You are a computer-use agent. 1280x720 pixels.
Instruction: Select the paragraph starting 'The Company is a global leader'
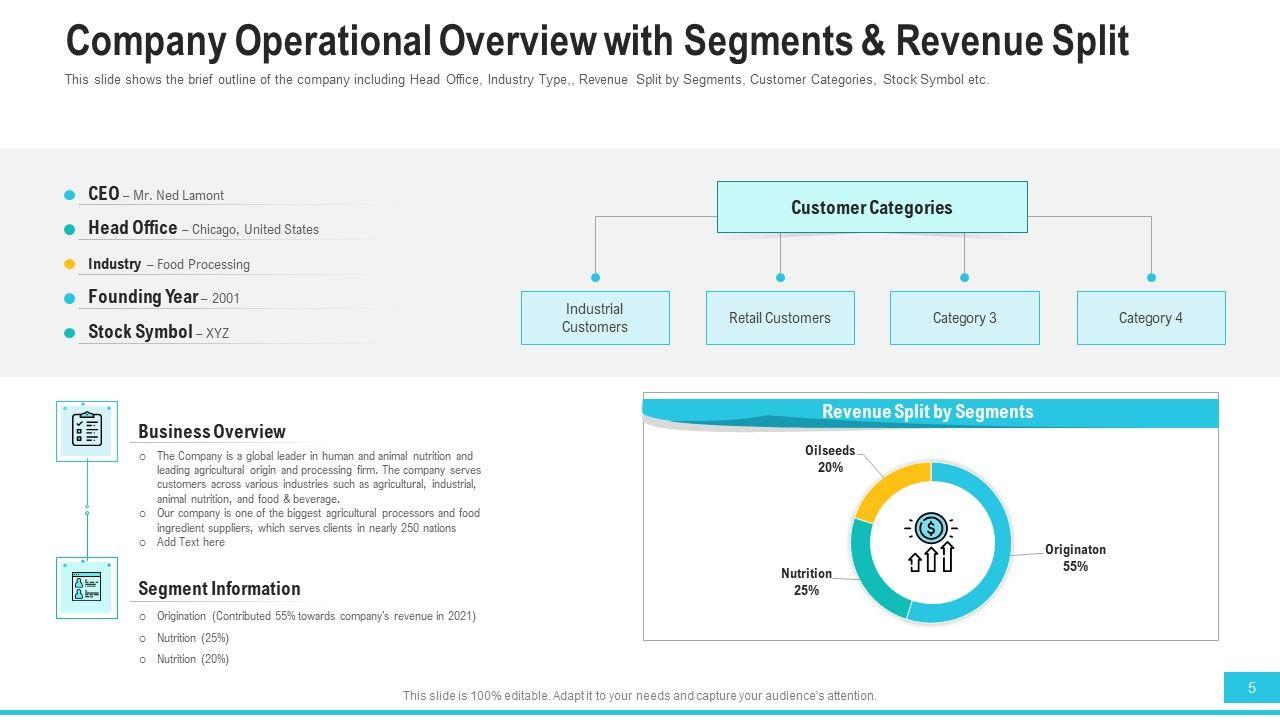[318, 477]
